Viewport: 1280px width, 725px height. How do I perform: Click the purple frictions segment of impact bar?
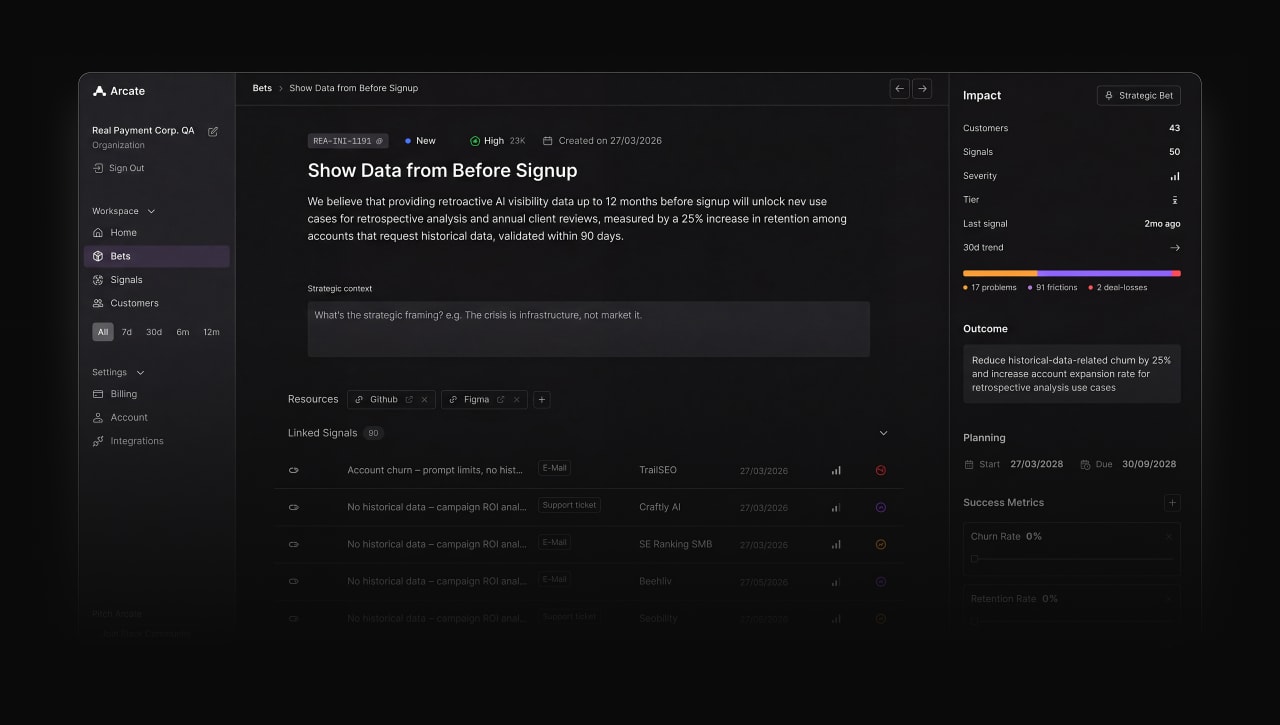(1105, 273)
